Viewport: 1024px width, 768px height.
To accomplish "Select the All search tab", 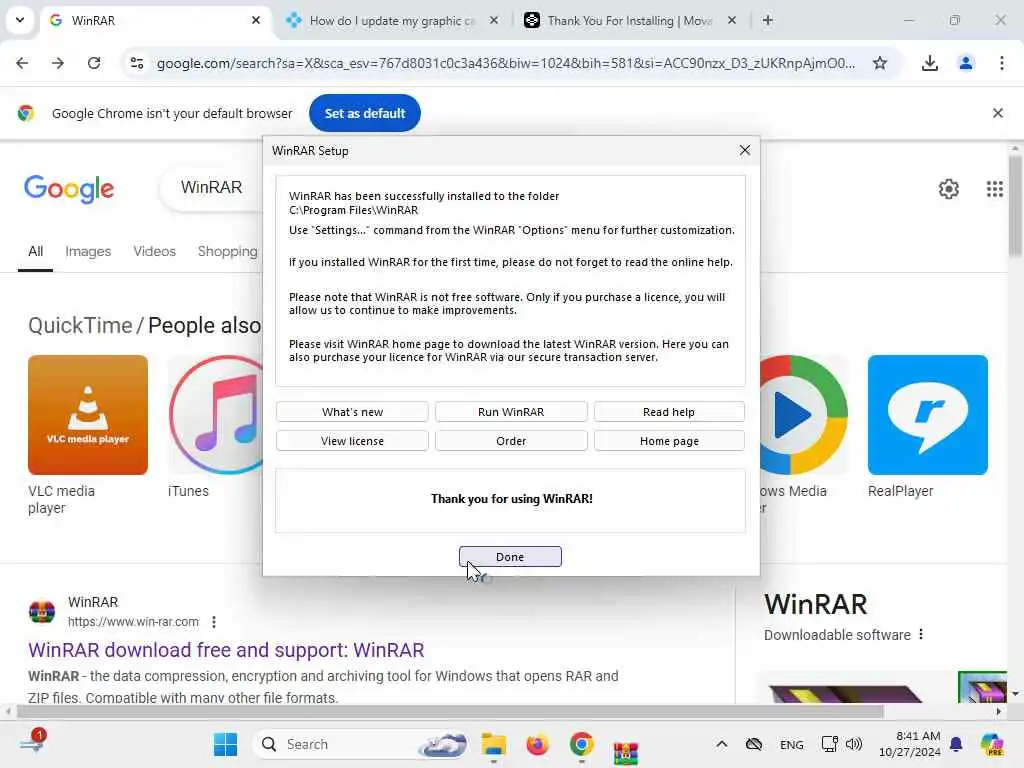I will (35, 251).
